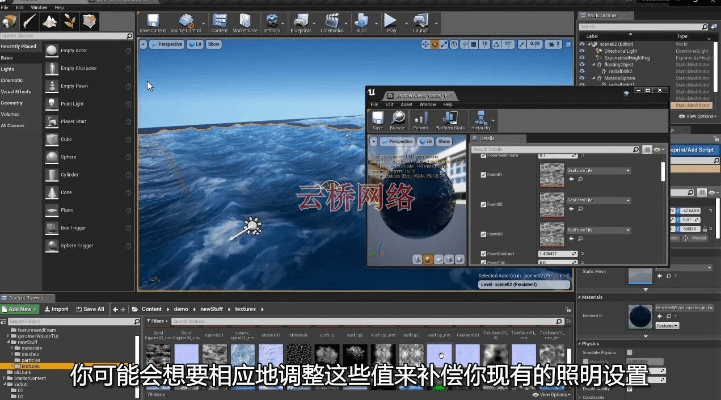Click the browse magnifier under Foam01 texture
Screen dimensions: 721x400
(x=580, y=179)
